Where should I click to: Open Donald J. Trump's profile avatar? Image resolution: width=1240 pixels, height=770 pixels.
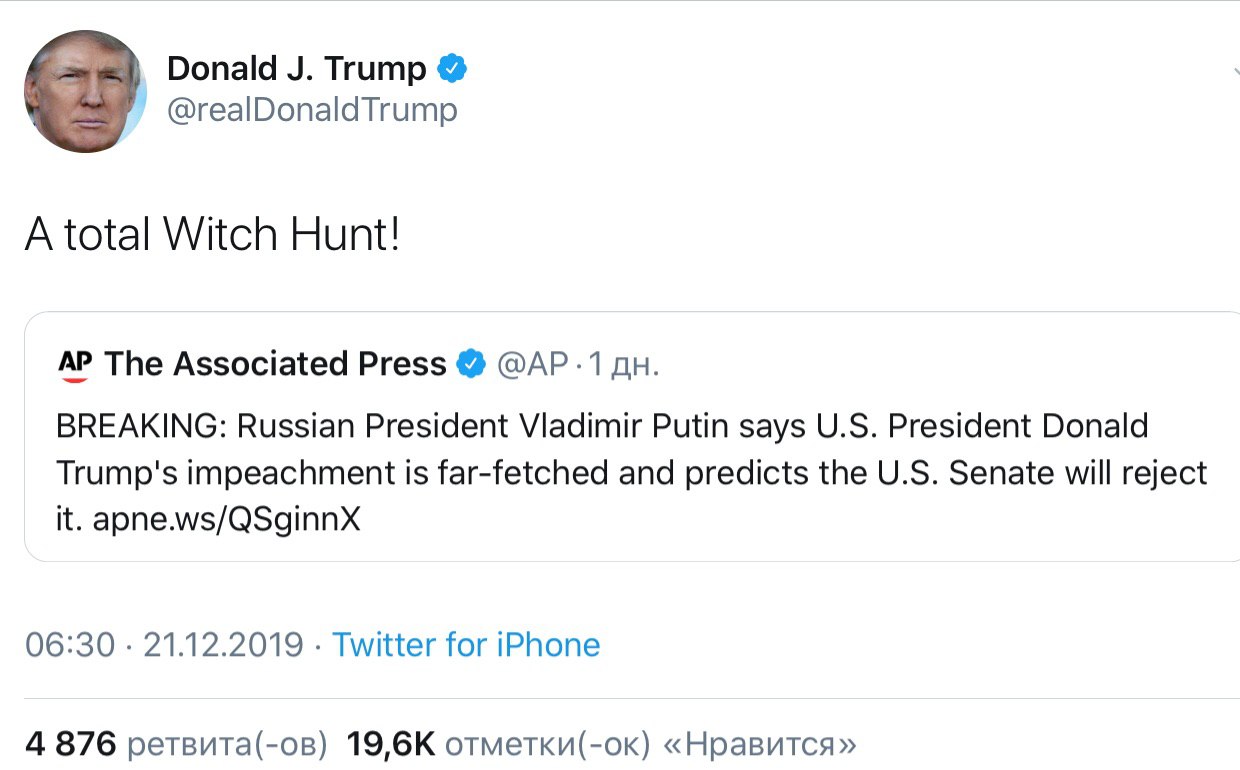click(x=85, y=91)
